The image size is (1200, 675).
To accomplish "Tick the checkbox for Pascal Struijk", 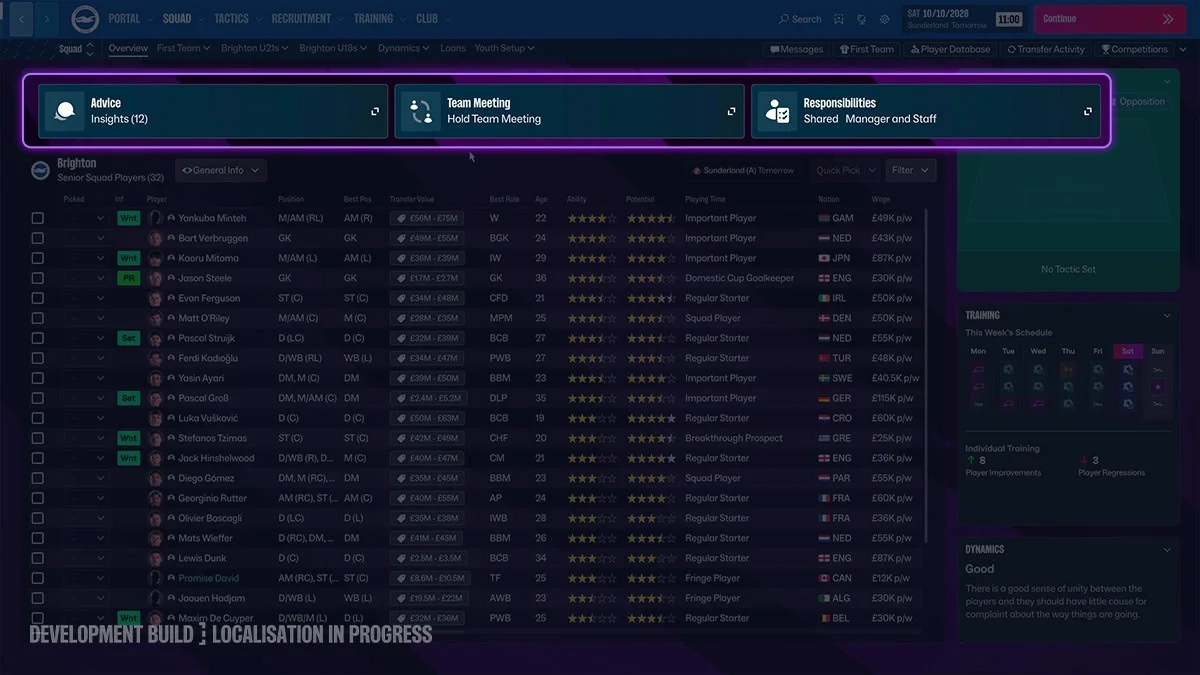I will point(38,338).
